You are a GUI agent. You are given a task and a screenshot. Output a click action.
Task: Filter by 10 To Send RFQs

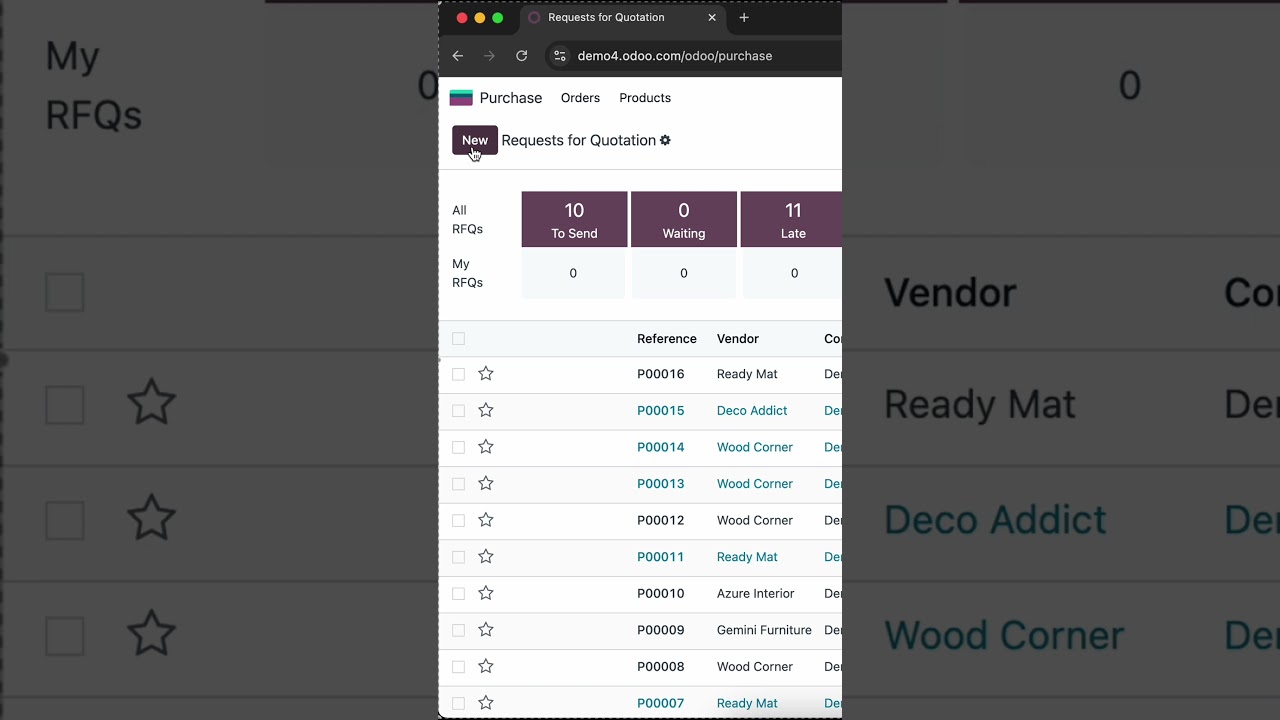pos(574,219)
